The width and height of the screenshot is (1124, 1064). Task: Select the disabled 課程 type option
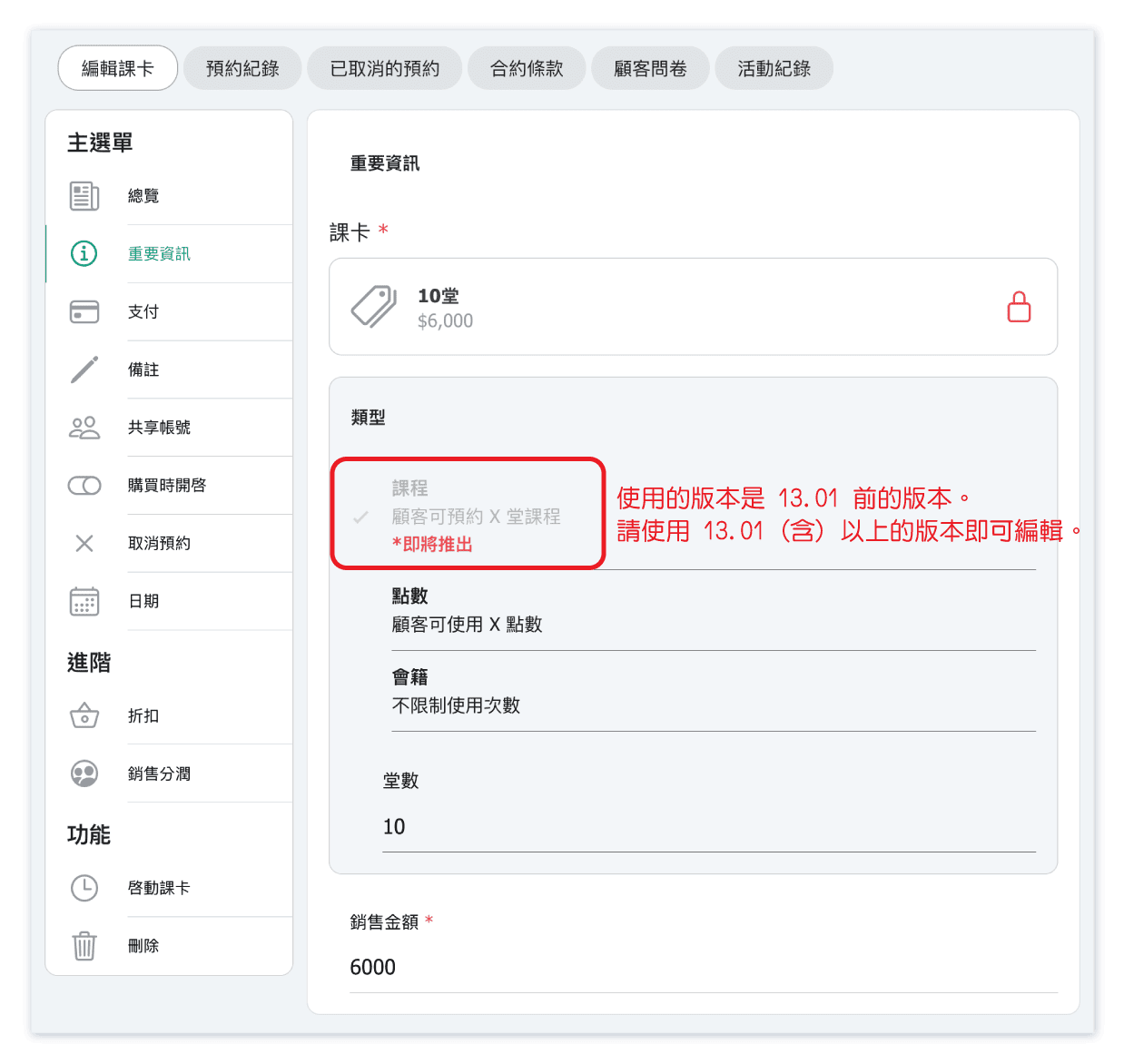tap(476, 515)
